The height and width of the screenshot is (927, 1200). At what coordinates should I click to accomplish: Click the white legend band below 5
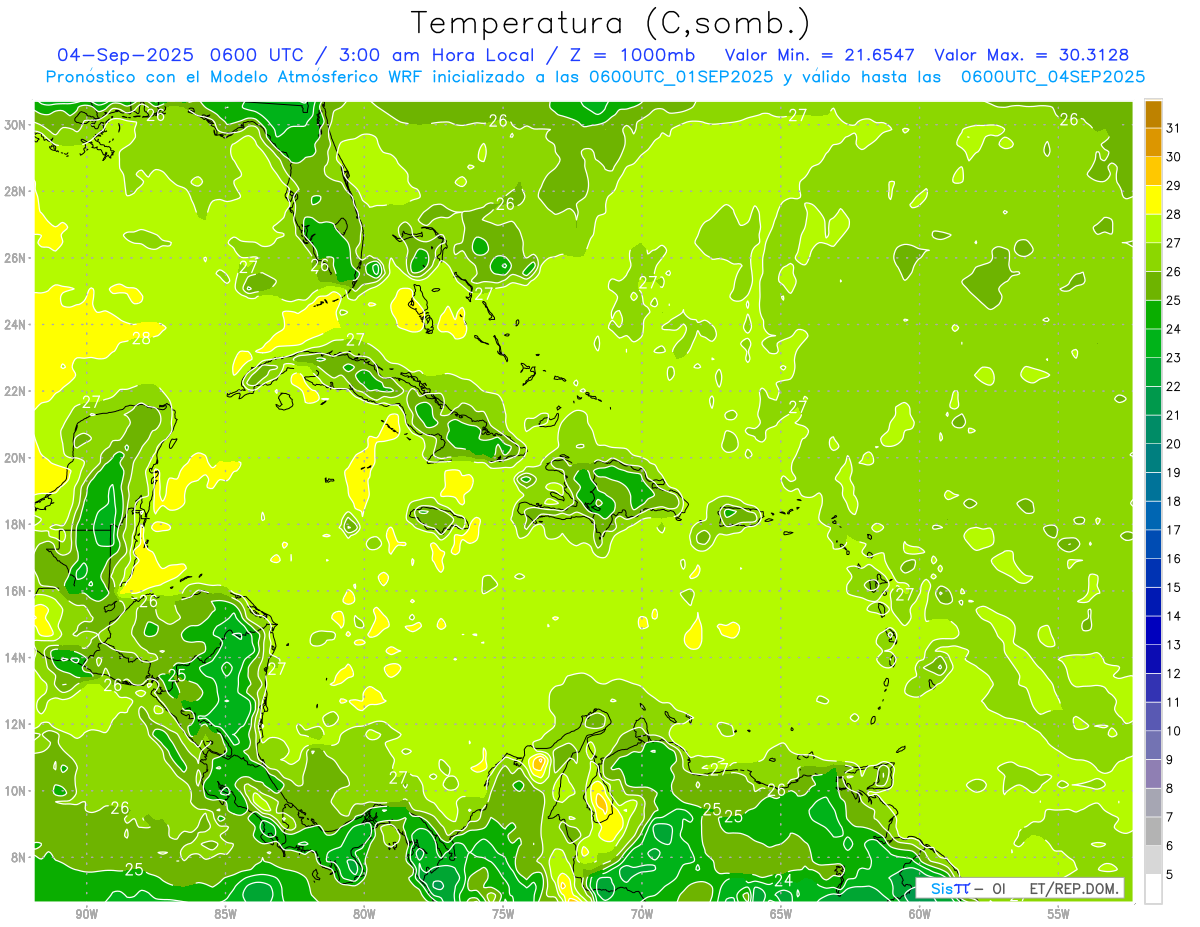pyautogui.click(x=1153, y=889)
